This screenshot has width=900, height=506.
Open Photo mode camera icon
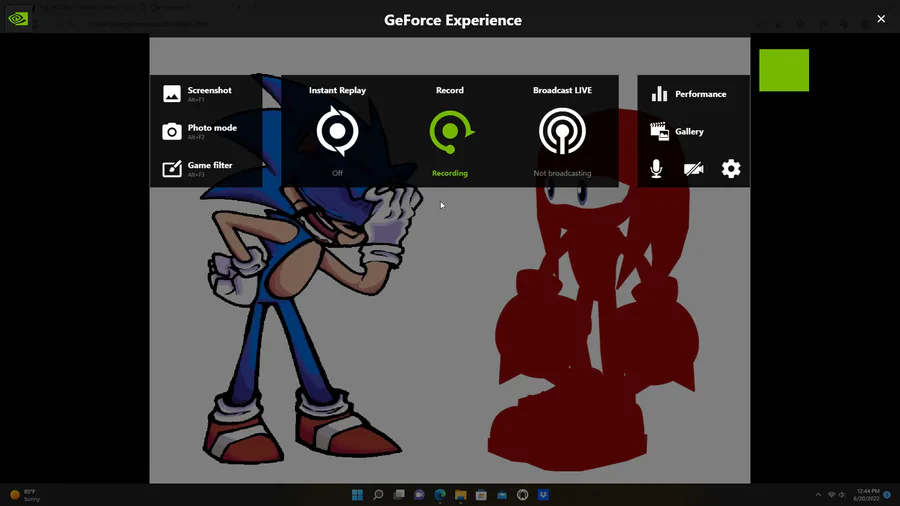tap(172, 131)
